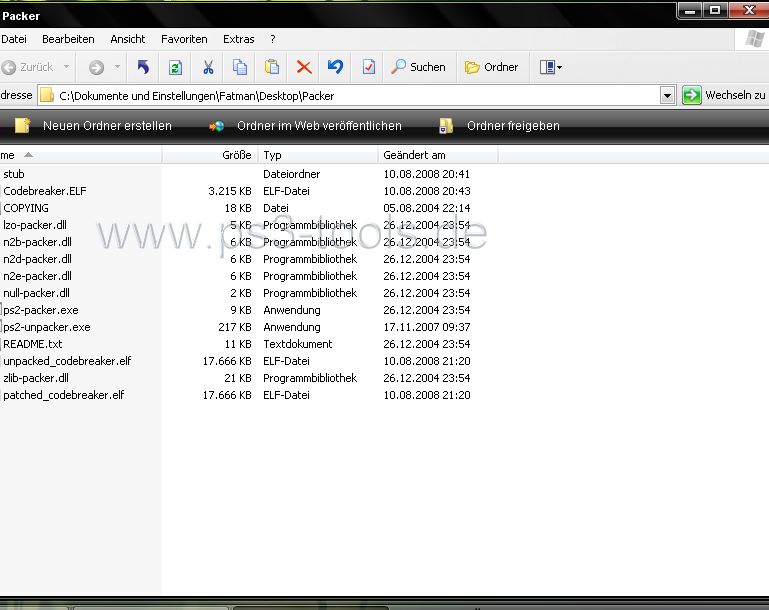Click the copy documents icon

tap(239, 67)
